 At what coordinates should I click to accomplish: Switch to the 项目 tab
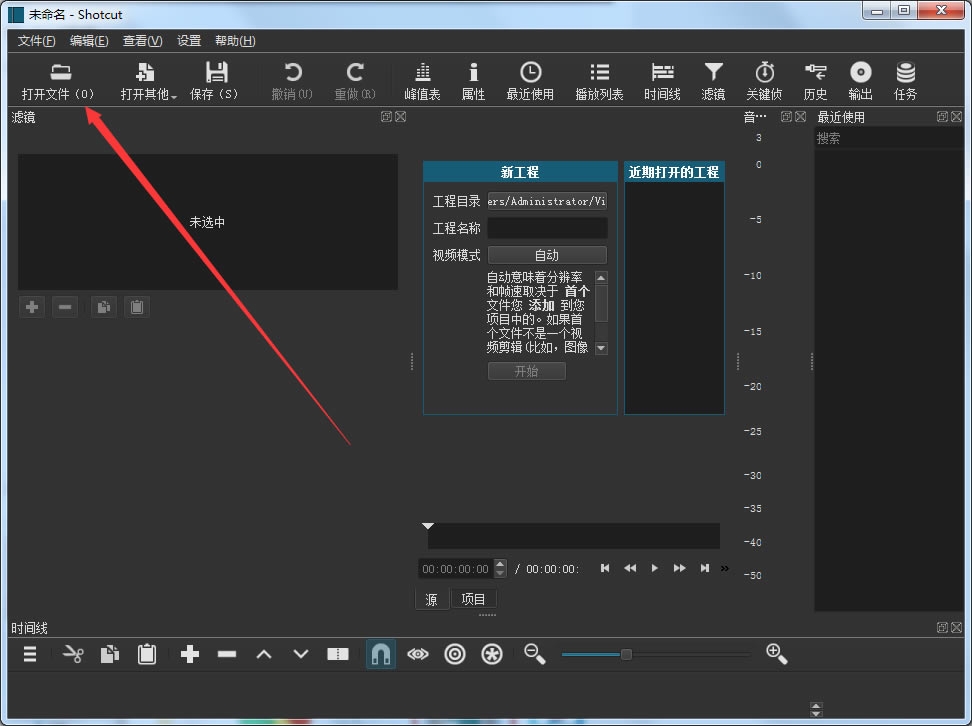tap(474, 598)
